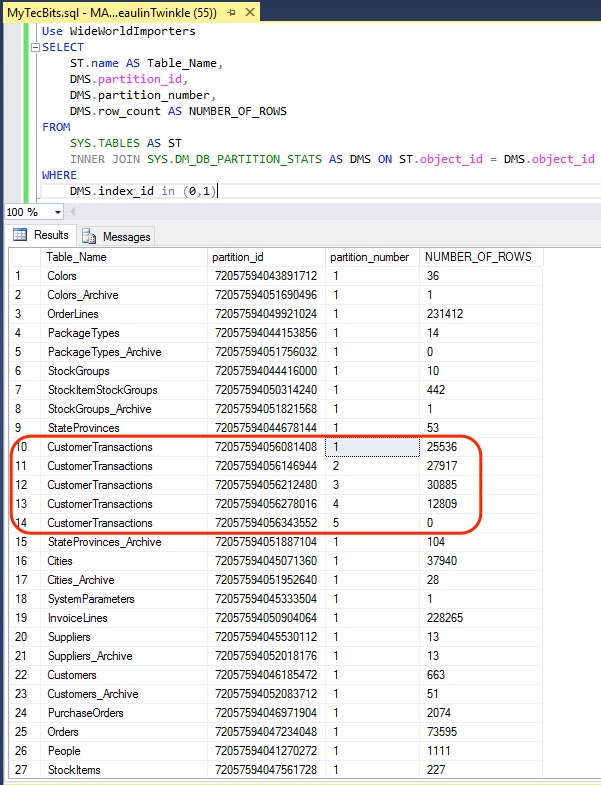
Task: Select the StockGroups_Archive cell
Action: [x=124, y=409]
